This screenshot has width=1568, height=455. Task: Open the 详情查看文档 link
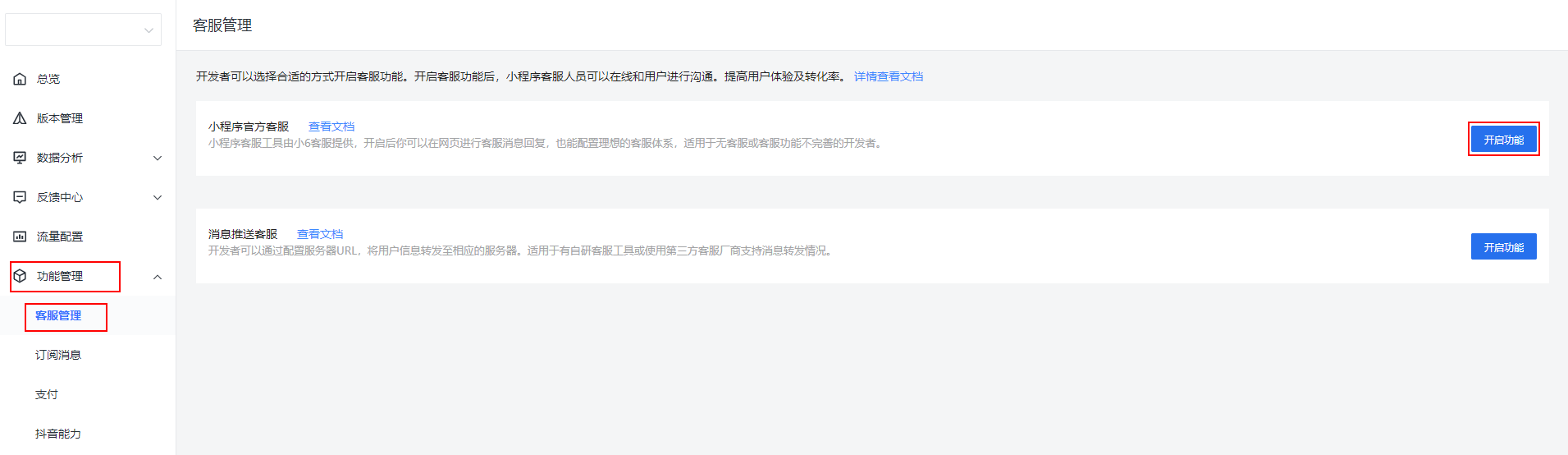889,76
